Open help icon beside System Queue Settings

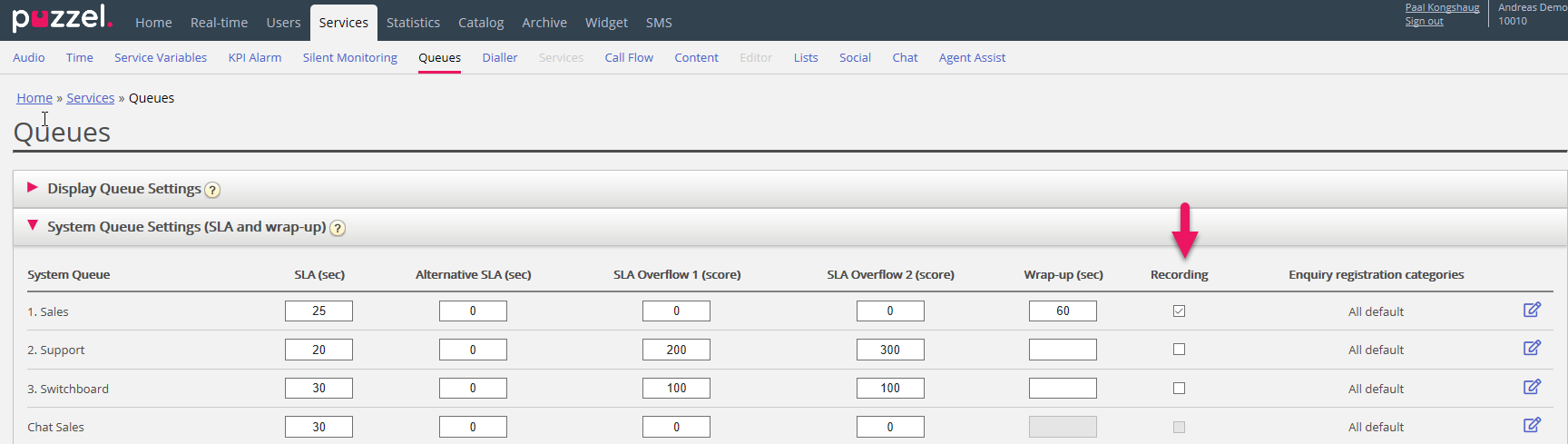(x=338, y=228)
